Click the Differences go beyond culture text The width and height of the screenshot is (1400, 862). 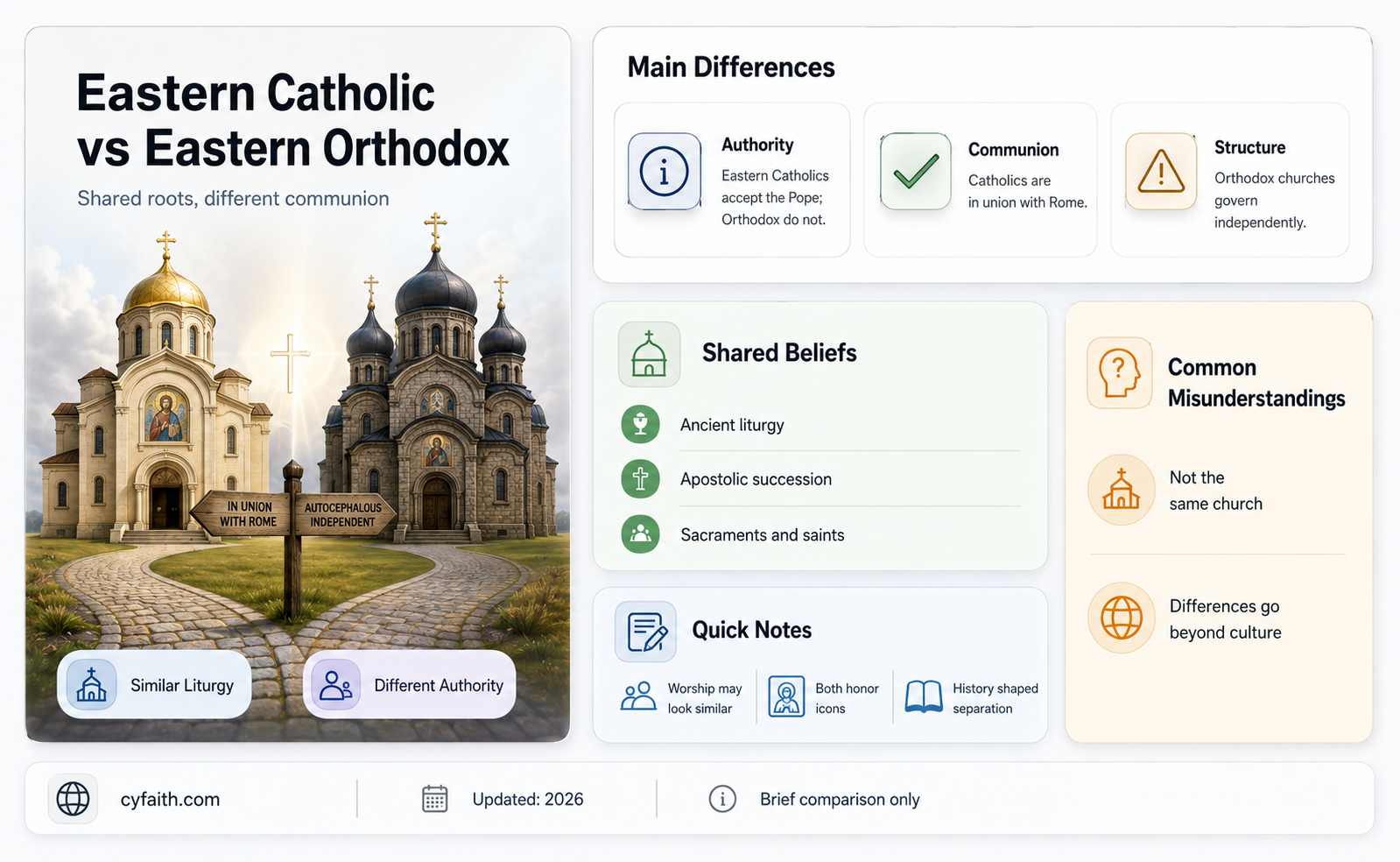click(1225, 619)
